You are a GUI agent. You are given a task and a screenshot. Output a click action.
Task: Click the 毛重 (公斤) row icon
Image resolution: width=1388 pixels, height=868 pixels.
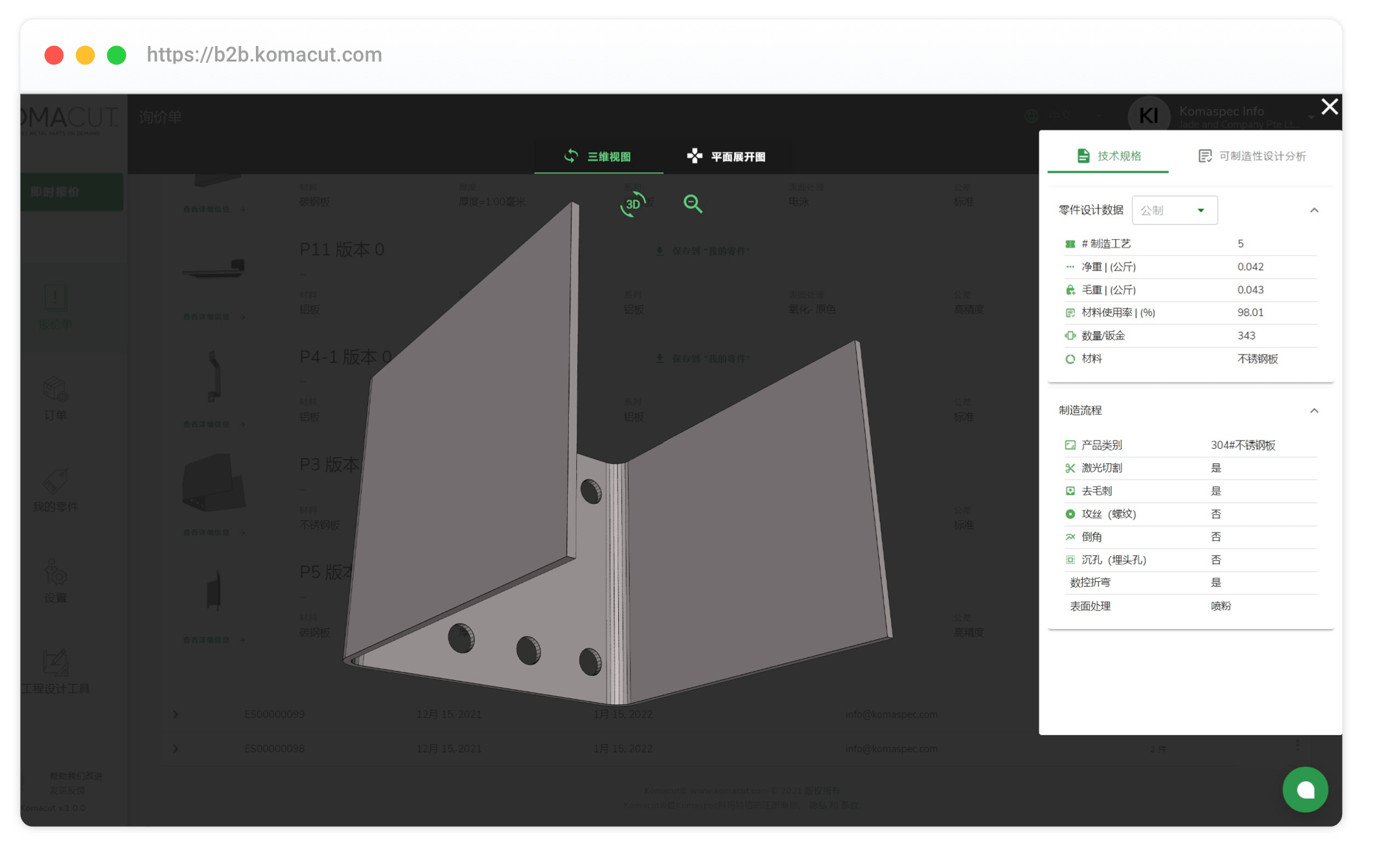(1070, 290)
